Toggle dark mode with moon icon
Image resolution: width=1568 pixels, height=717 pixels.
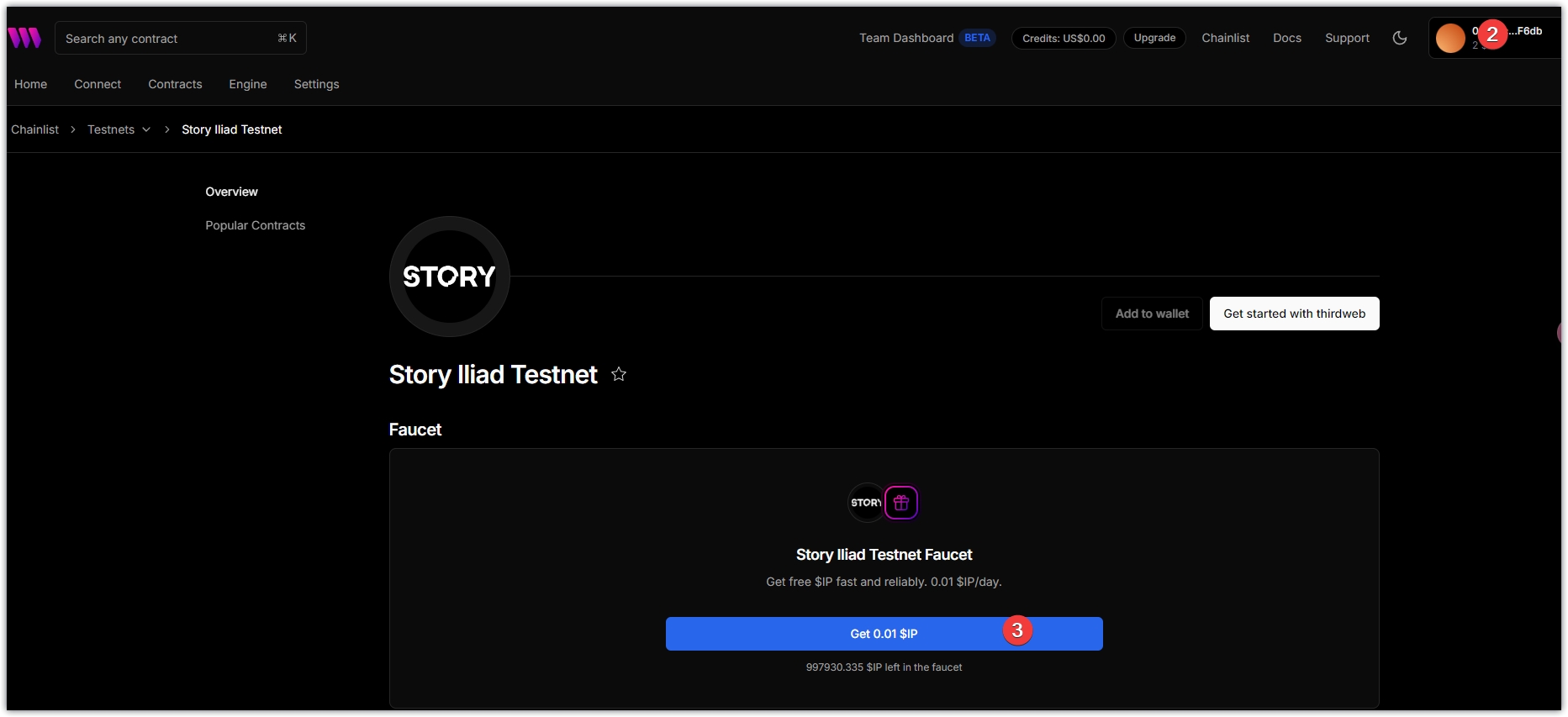click(1400, 38)
